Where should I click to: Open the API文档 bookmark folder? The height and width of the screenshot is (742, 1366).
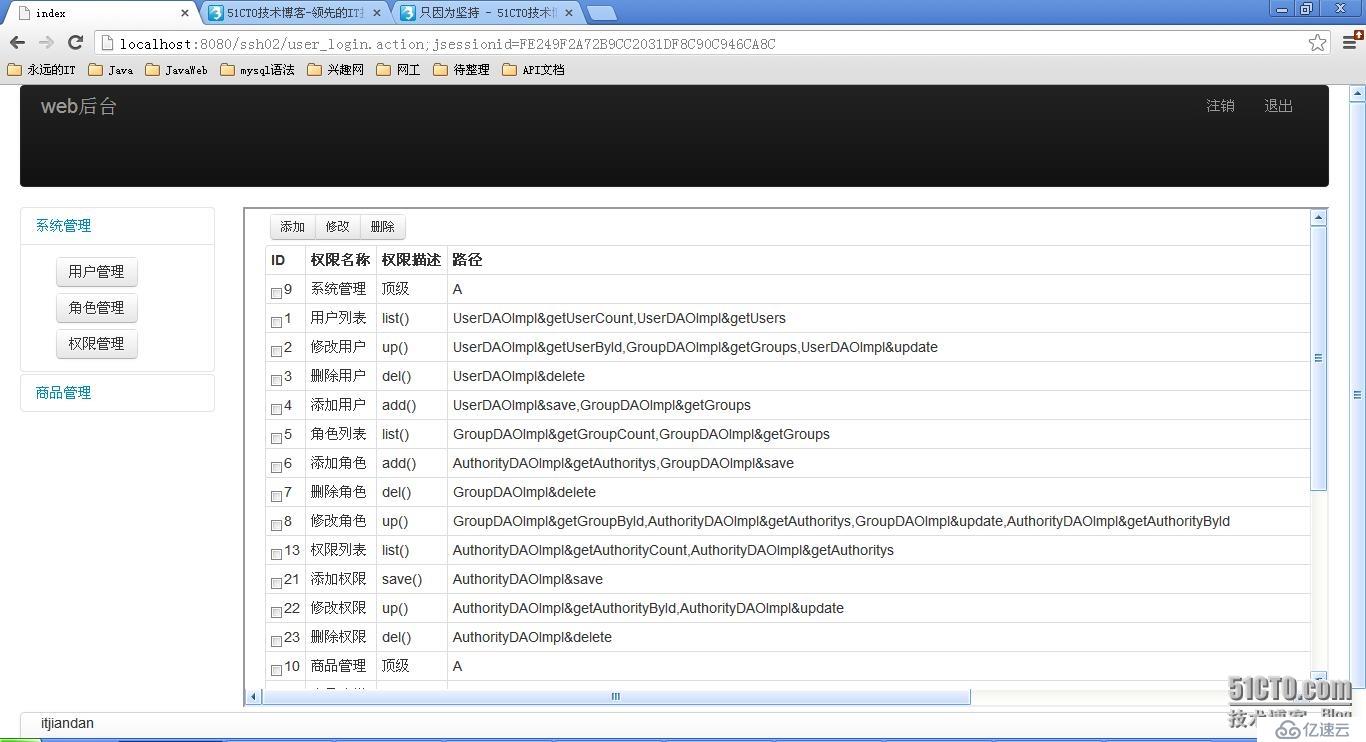(x=533, y=70)
